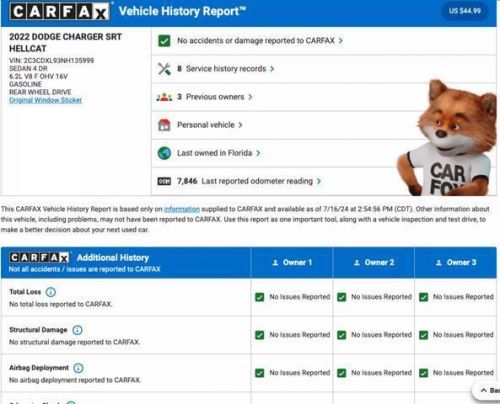Screen dimensions: 500x404
Task: Click the globe icon beside Last owned in Florida
Action: pyautogui.click(x=164, y=153)
